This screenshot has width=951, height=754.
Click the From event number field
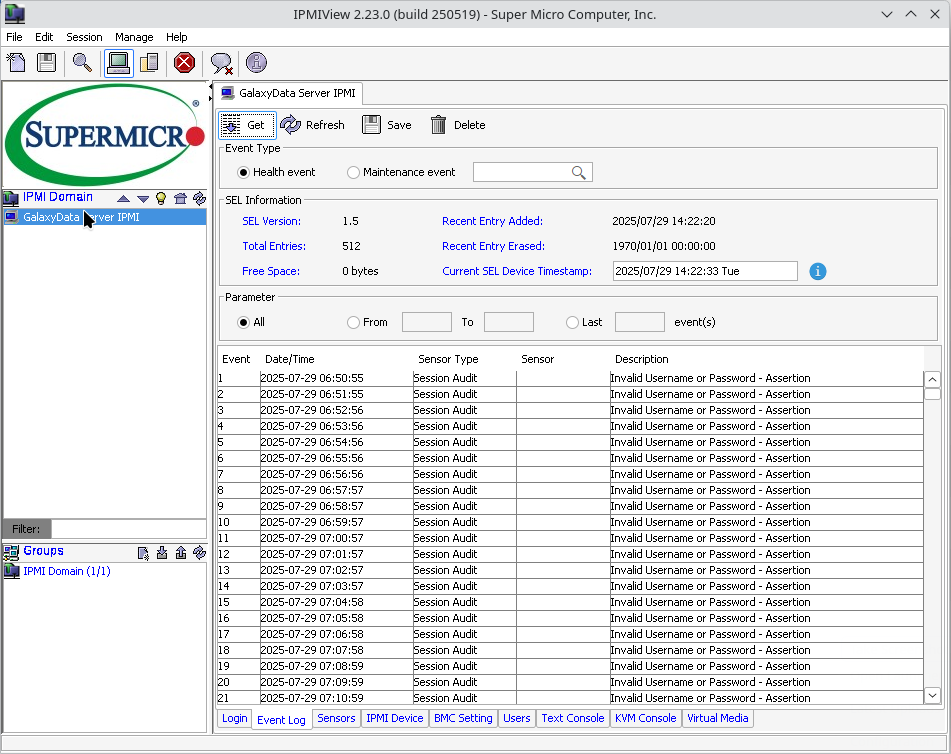pos(427,322)
